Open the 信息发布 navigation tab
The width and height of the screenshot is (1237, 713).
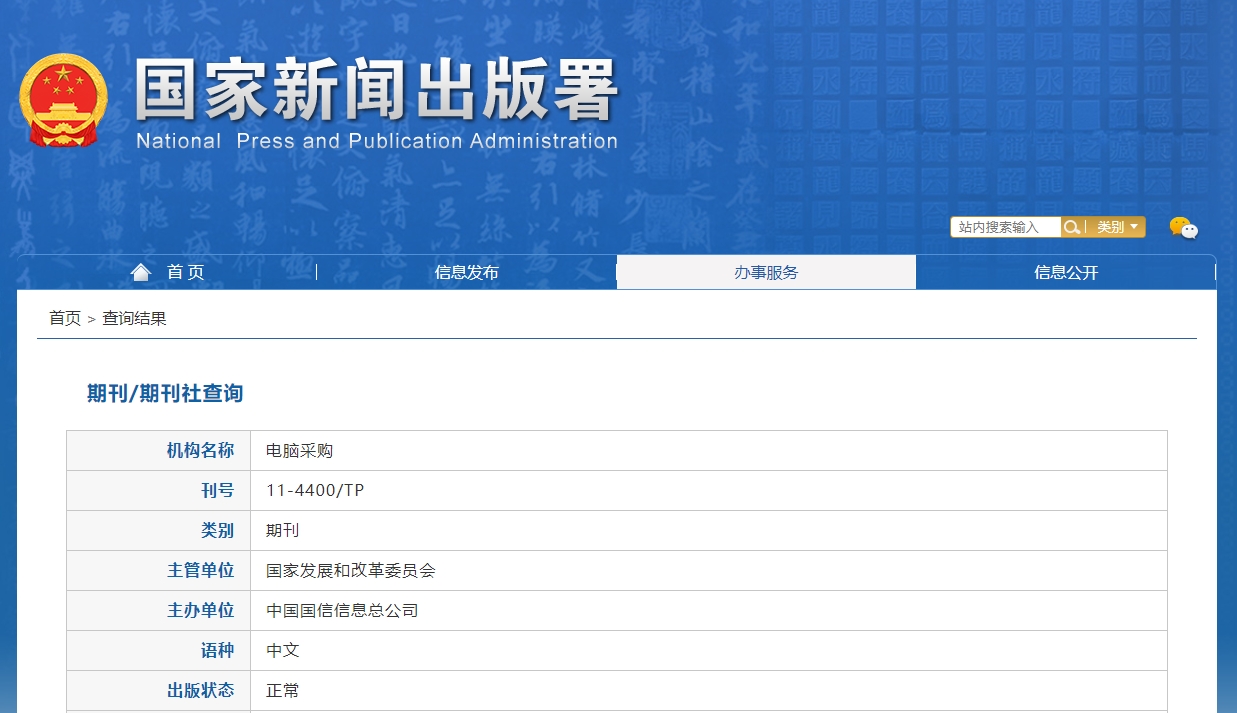point(466,272)
